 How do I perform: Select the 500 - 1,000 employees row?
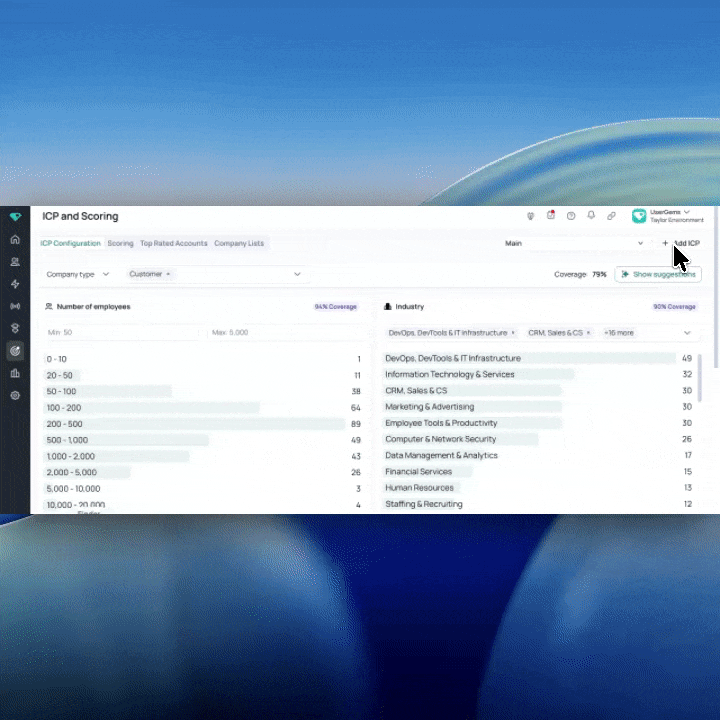203,440
